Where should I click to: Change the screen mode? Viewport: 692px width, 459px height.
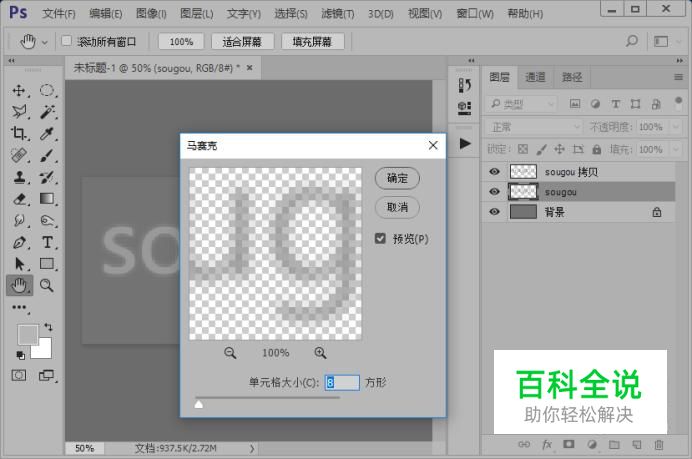click(x=46, y=376)
